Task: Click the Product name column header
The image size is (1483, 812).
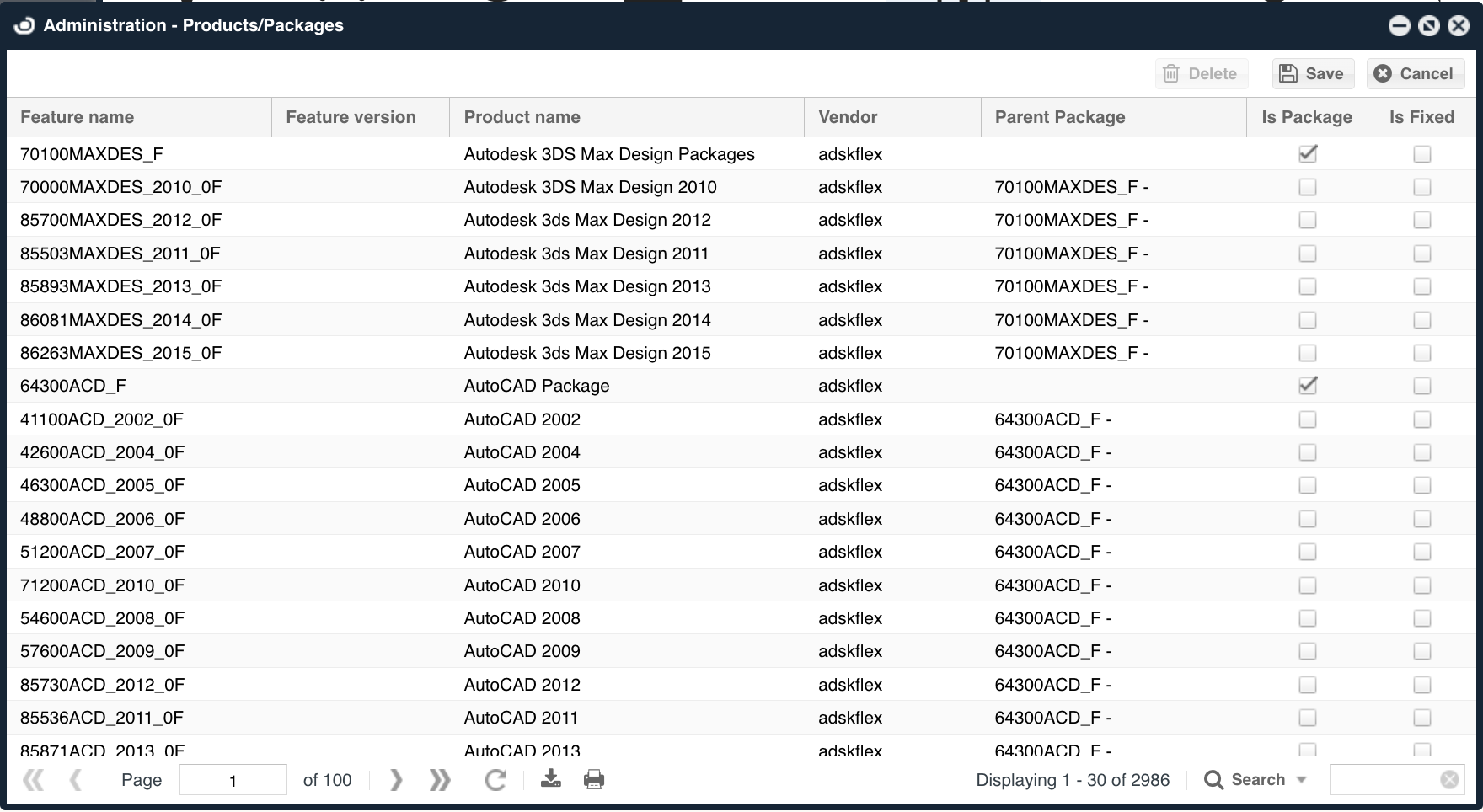Action: [522, 117]
